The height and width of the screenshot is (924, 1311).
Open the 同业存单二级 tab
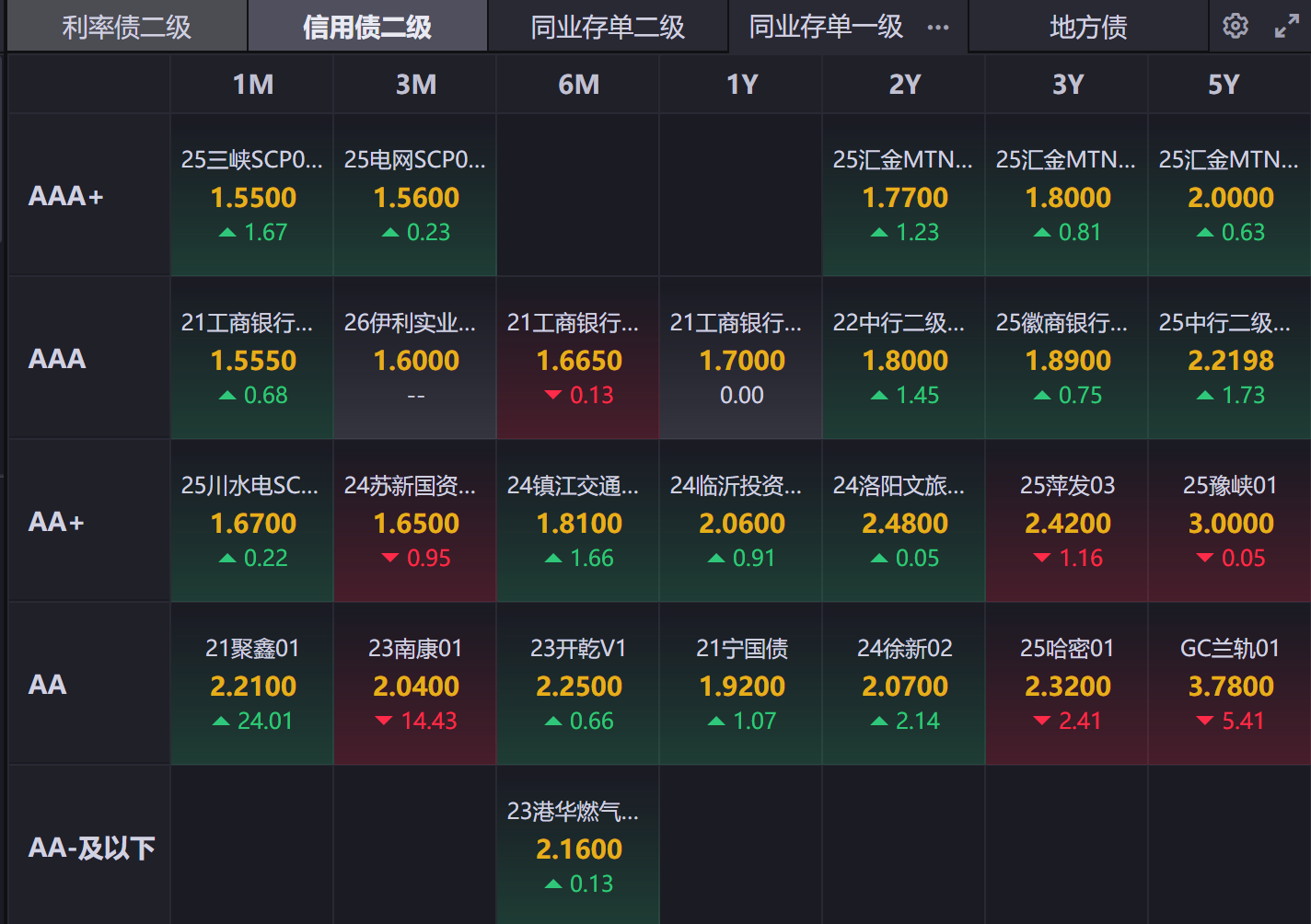(608, 27)
